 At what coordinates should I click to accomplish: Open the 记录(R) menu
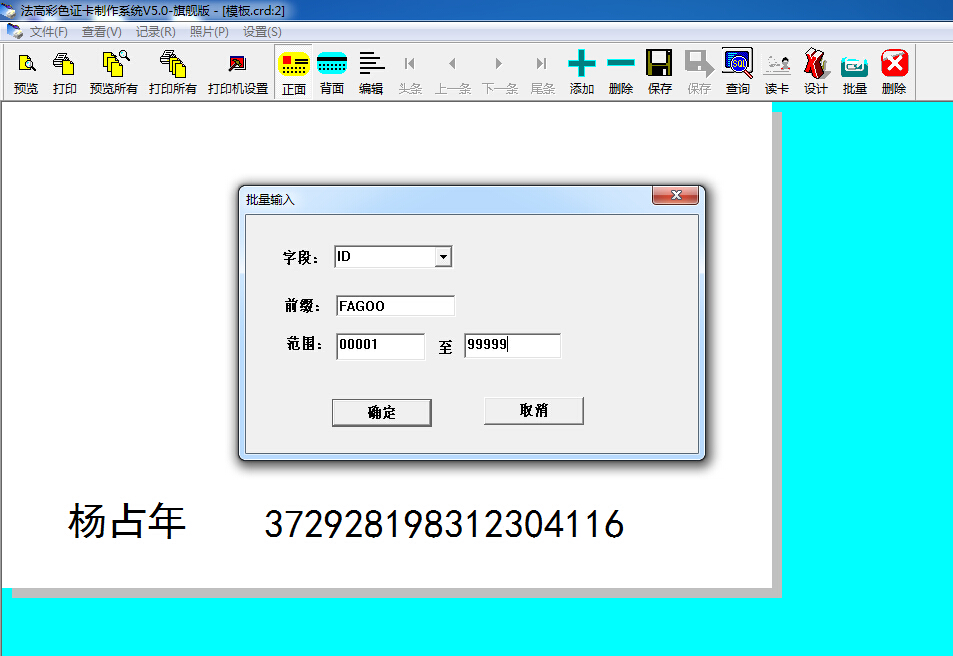point(156,32)
